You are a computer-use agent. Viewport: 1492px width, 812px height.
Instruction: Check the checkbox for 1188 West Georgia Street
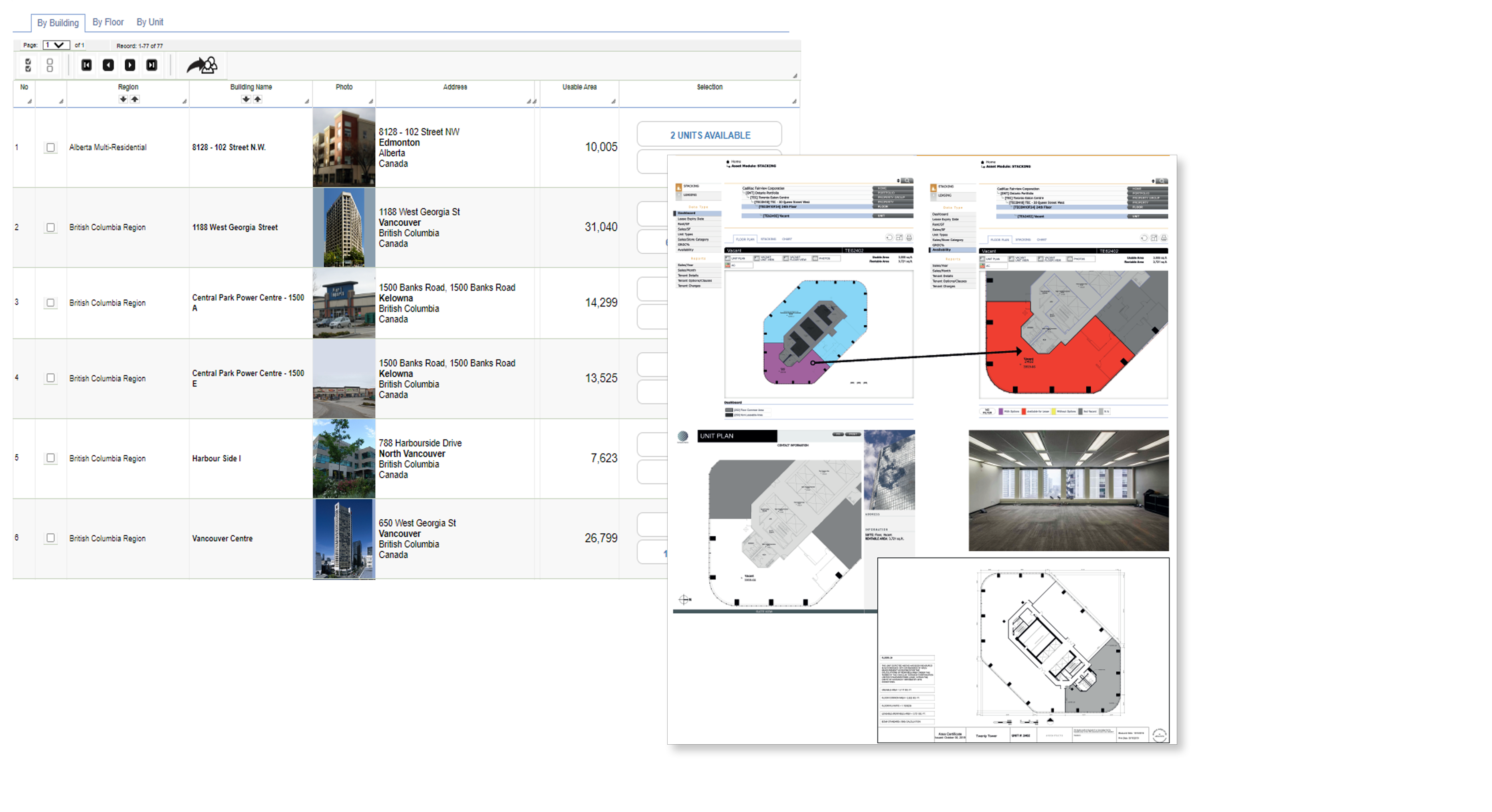tap(51, 227)
